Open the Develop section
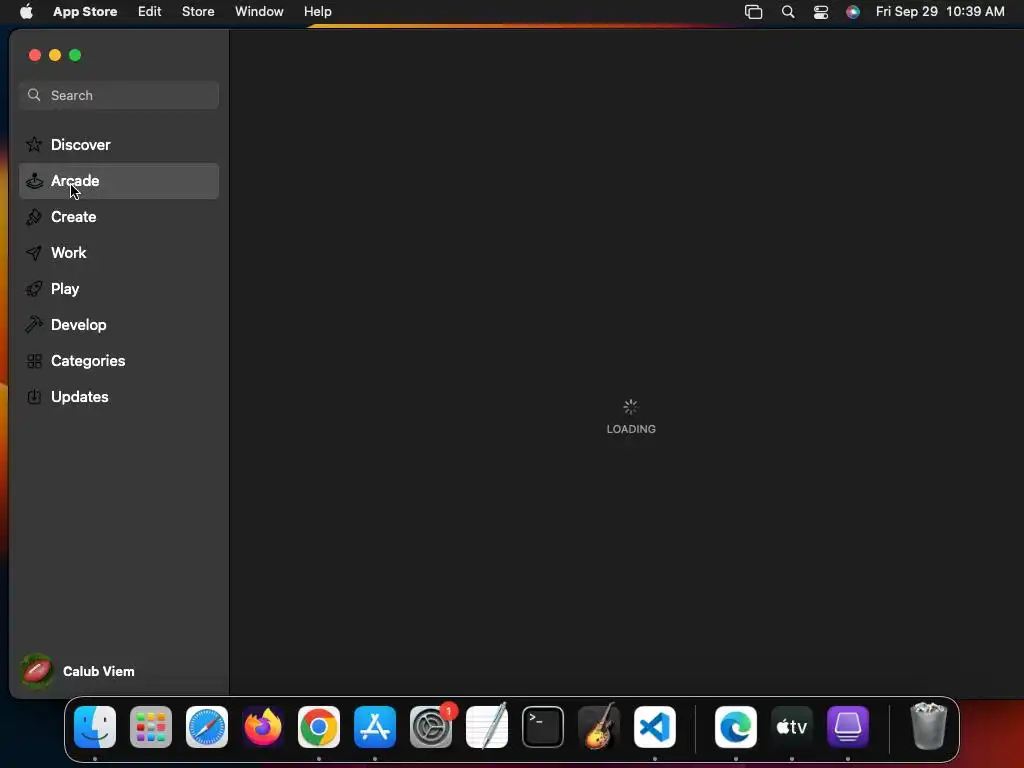 click(x=119, y=325)
